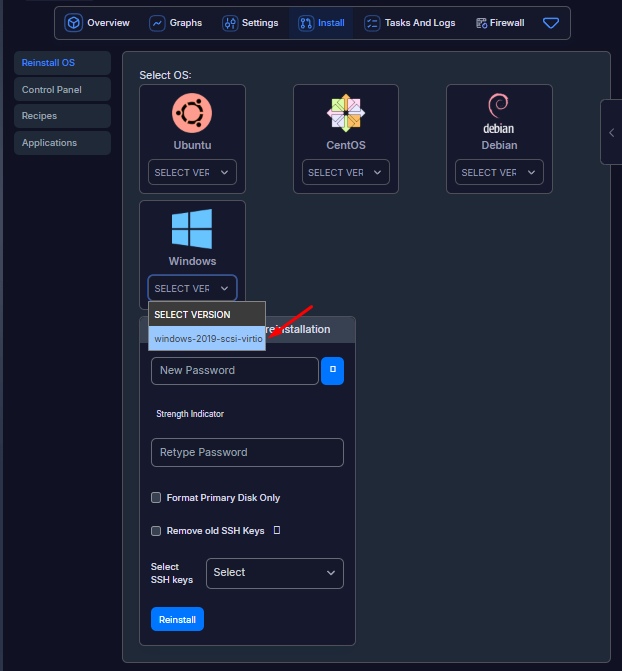Focus the New Password field
Screen dimensions: 622x671
pos(234,371)
